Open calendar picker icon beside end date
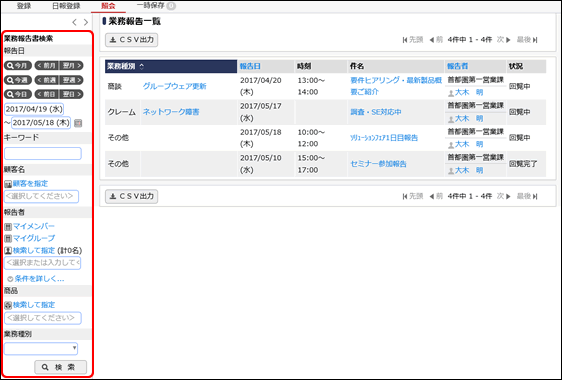Viewport: 562px width, 380px height. (x=78, y=123)
